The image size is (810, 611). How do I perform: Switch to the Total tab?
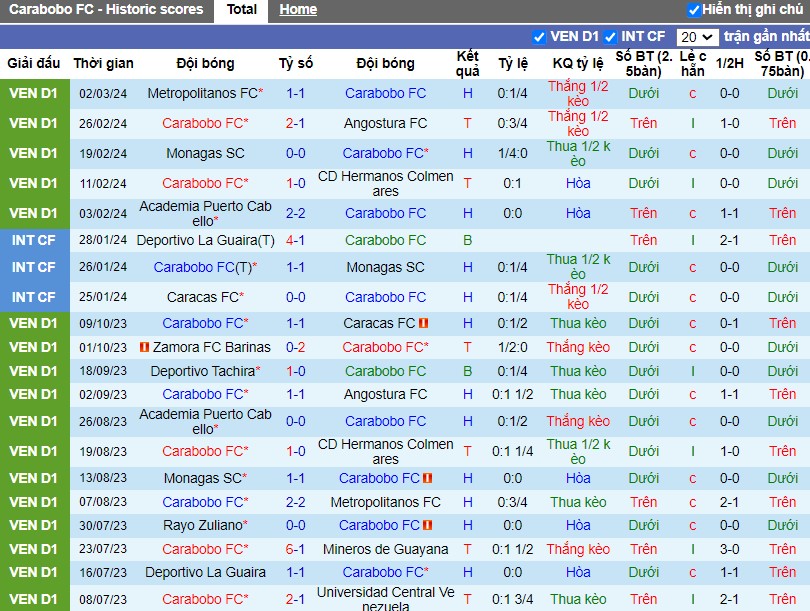(241, 10)
